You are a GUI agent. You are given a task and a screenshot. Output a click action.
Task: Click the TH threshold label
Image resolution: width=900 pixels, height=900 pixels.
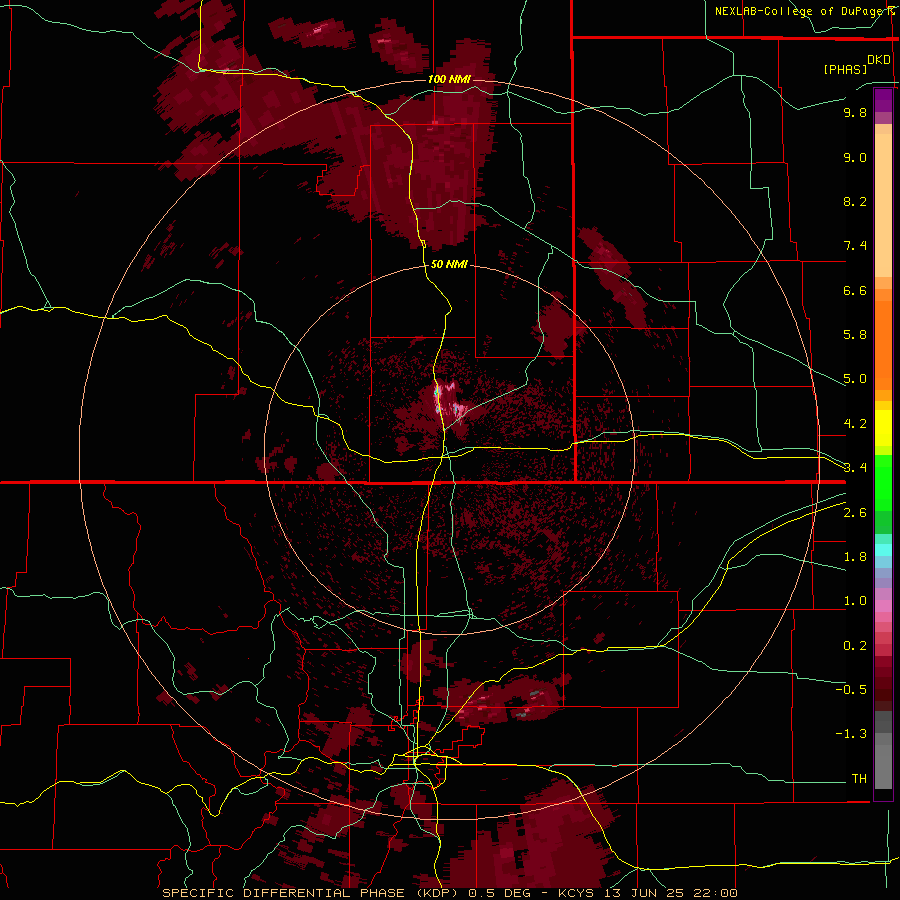pos(859,779)
